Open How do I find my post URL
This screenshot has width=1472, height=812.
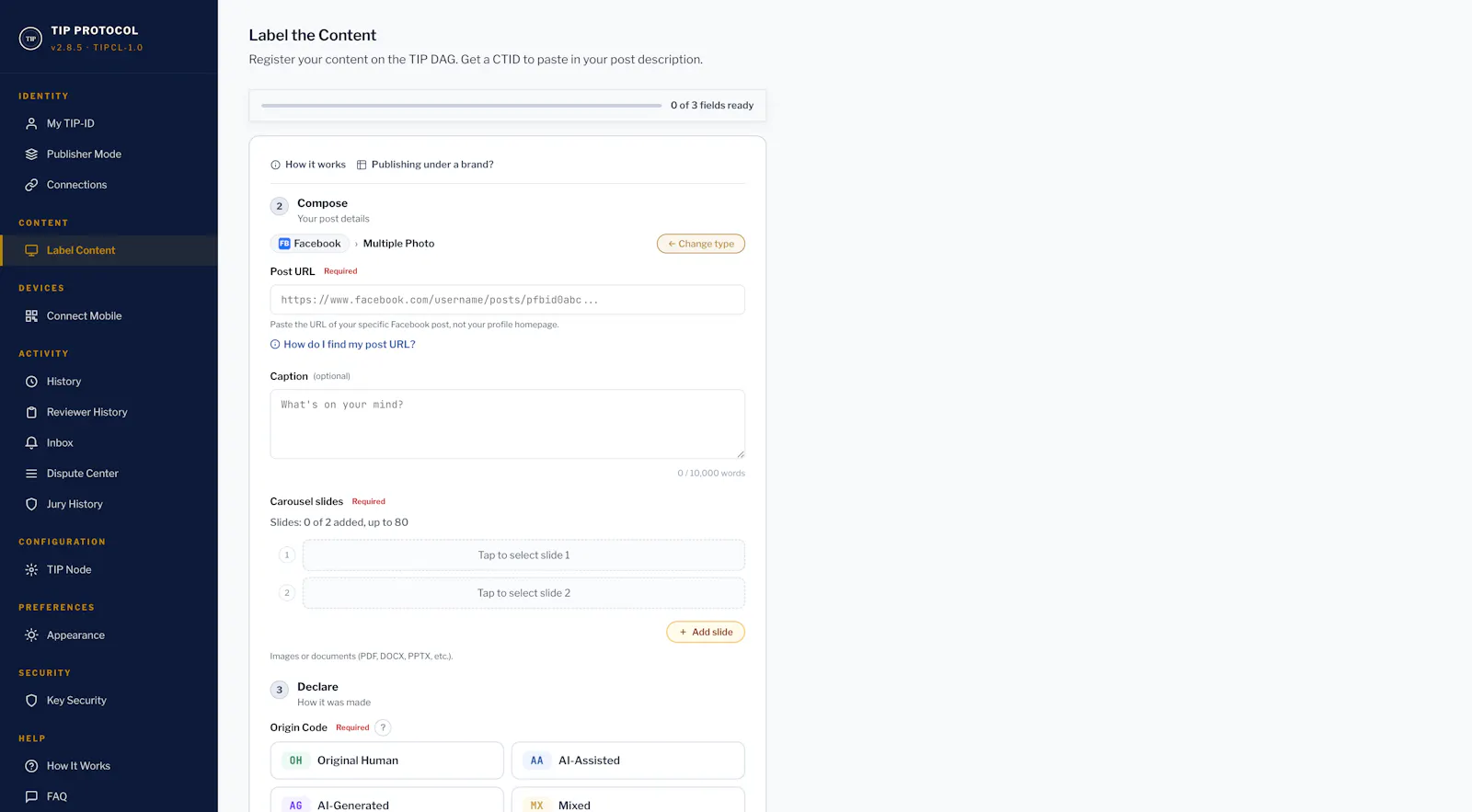tap(342, 345)
